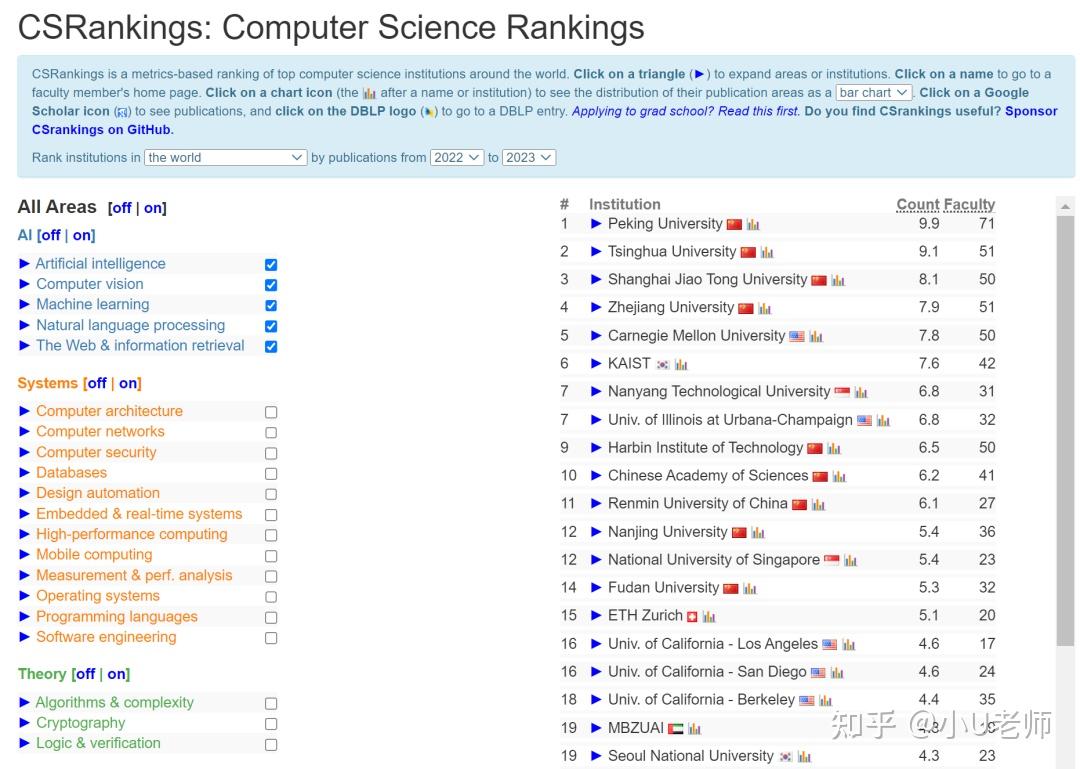
Task: Expand Peking University faculty list triangle
Action: point(596,224)
